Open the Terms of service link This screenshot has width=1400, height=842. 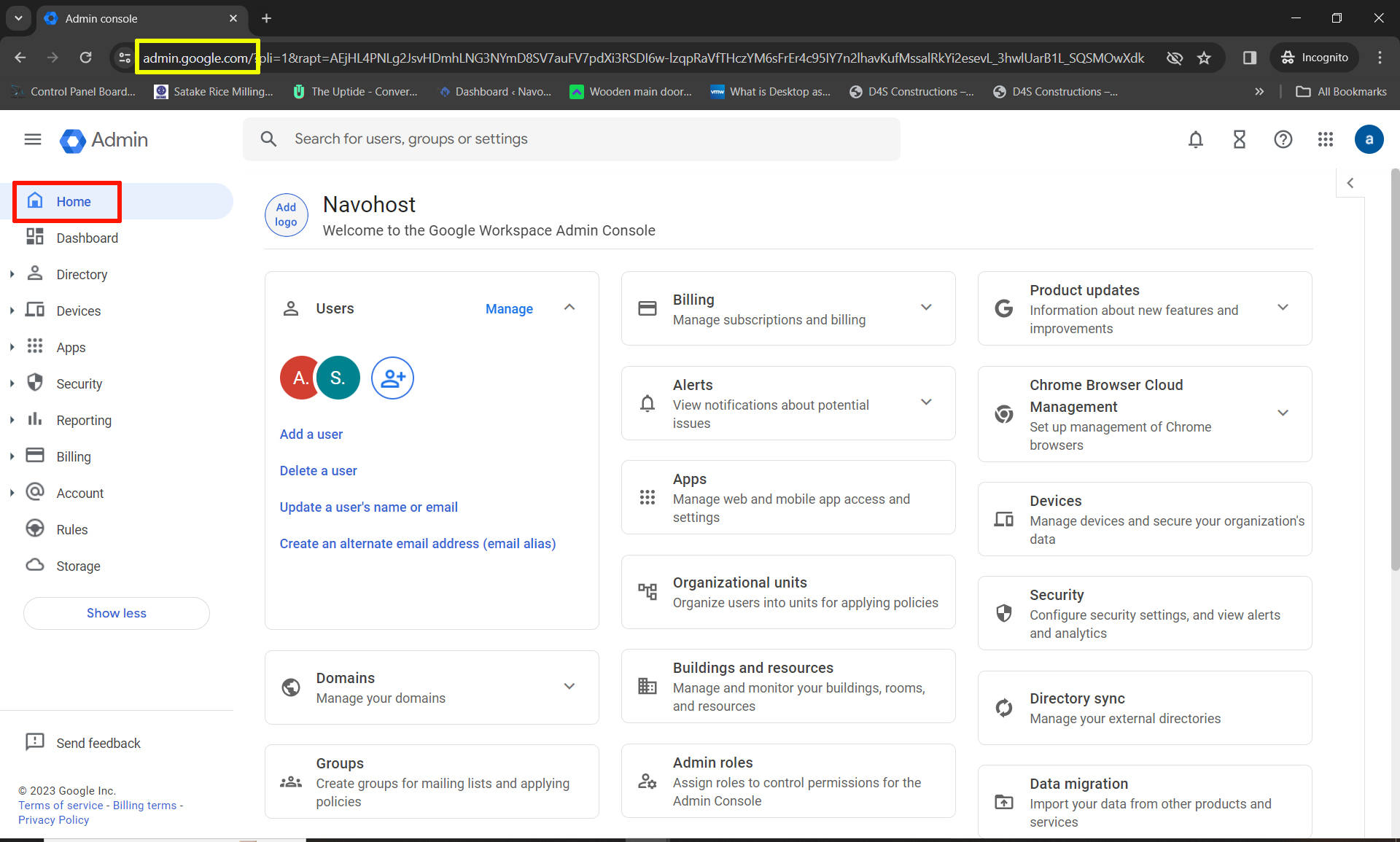(x=61, y=806)
